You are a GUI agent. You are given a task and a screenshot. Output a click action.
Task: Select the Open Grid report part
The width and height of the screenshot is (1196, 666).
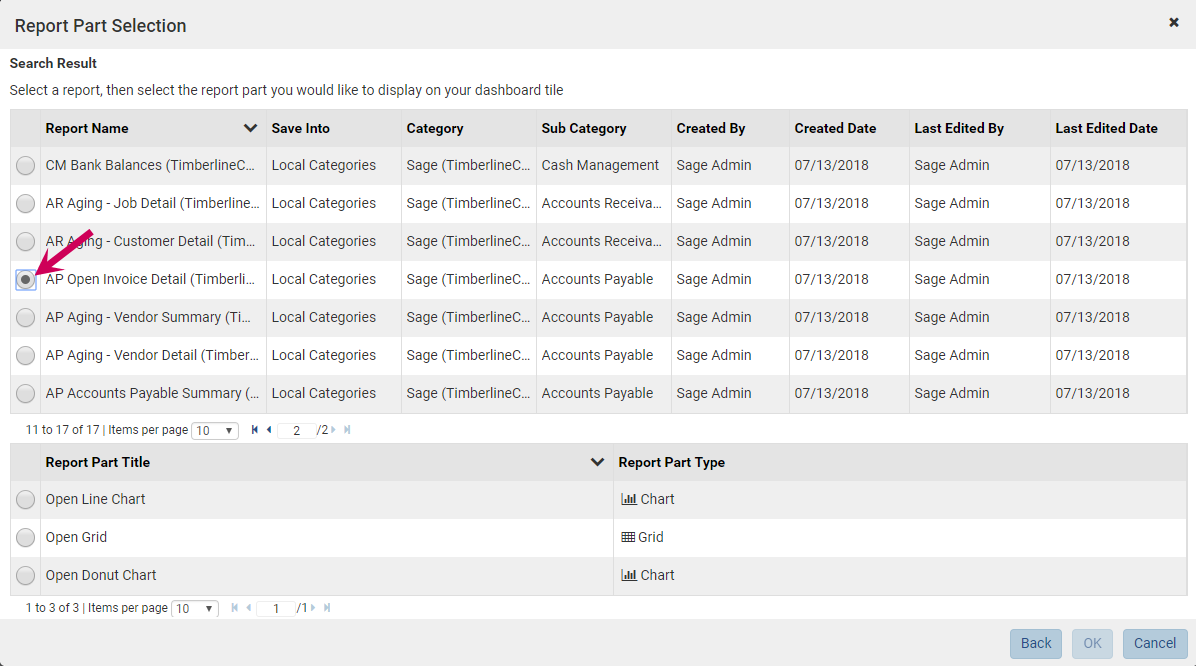[x=25, y=537]
